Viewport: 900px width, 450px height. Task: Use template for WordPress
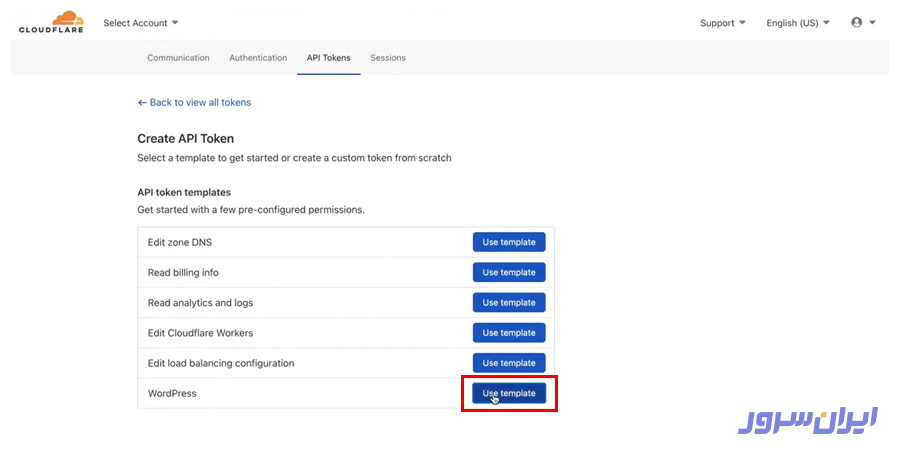(509, 393)
